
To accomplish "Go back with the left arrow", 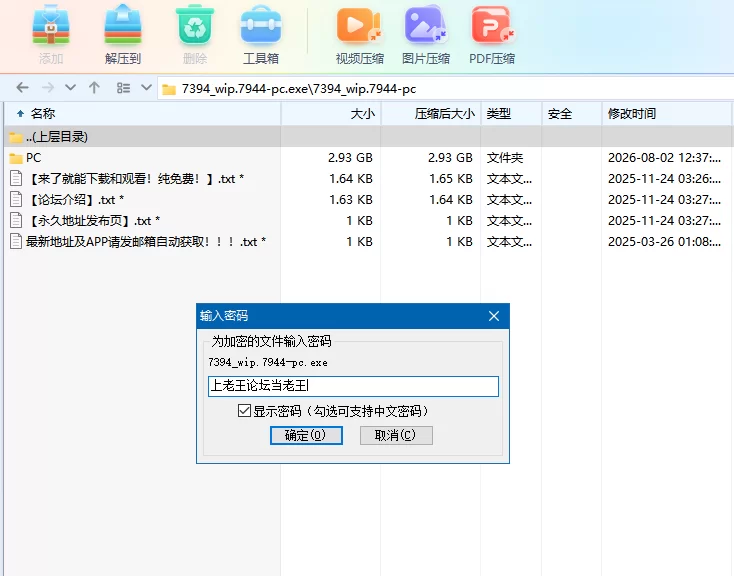I will 22,88.
